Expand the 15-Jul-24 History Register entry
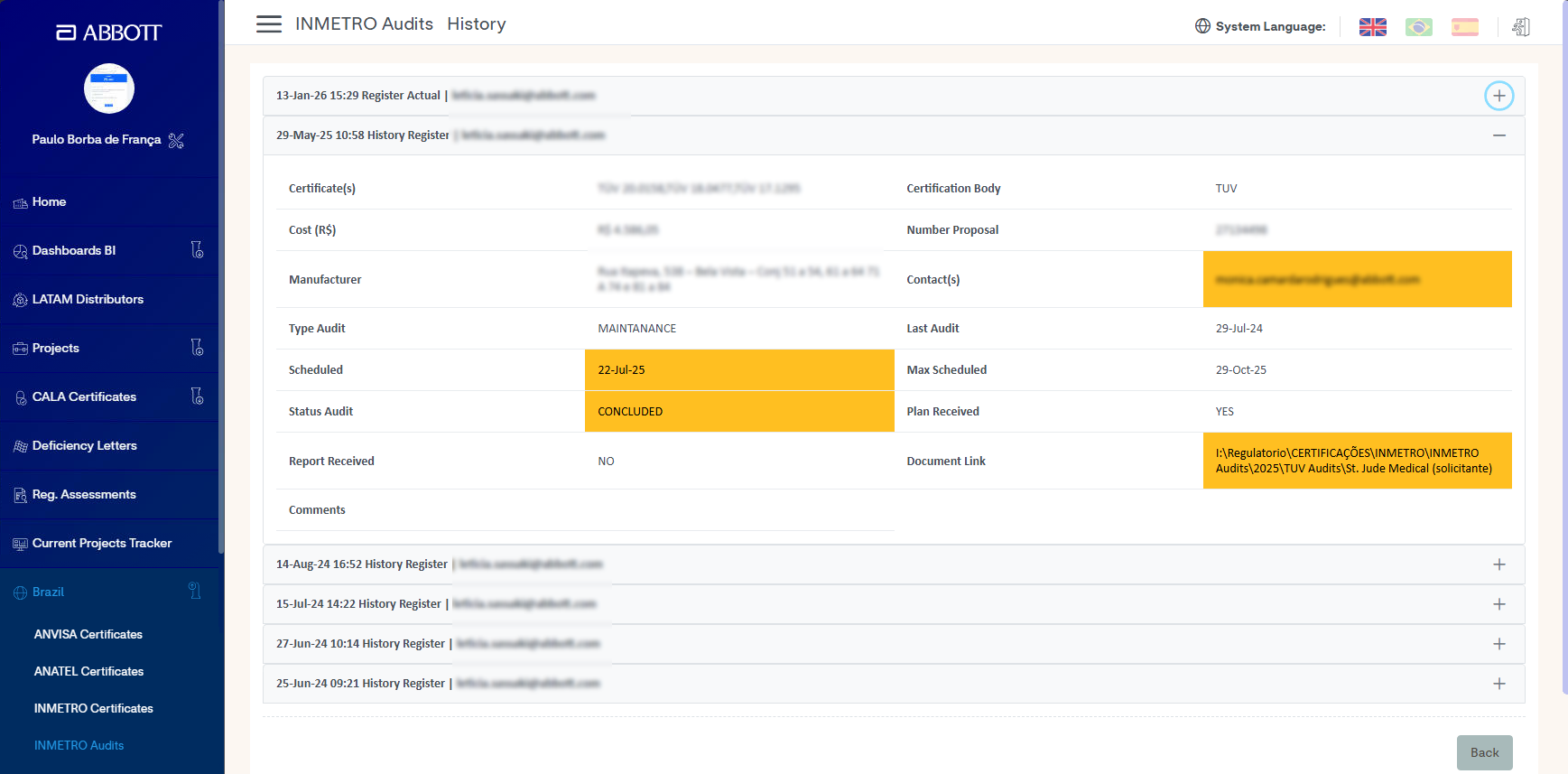 point(1499,604)
